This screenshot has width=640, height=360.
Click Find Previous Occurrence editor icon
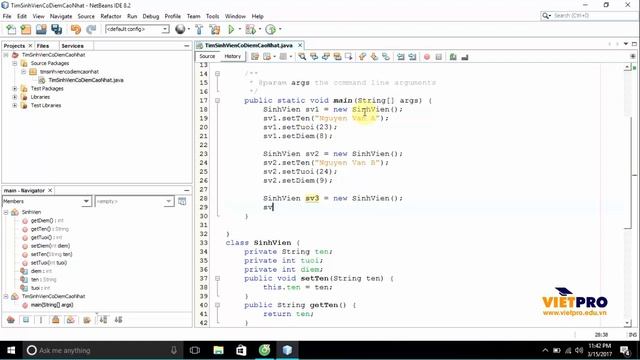tap(314, 57)
